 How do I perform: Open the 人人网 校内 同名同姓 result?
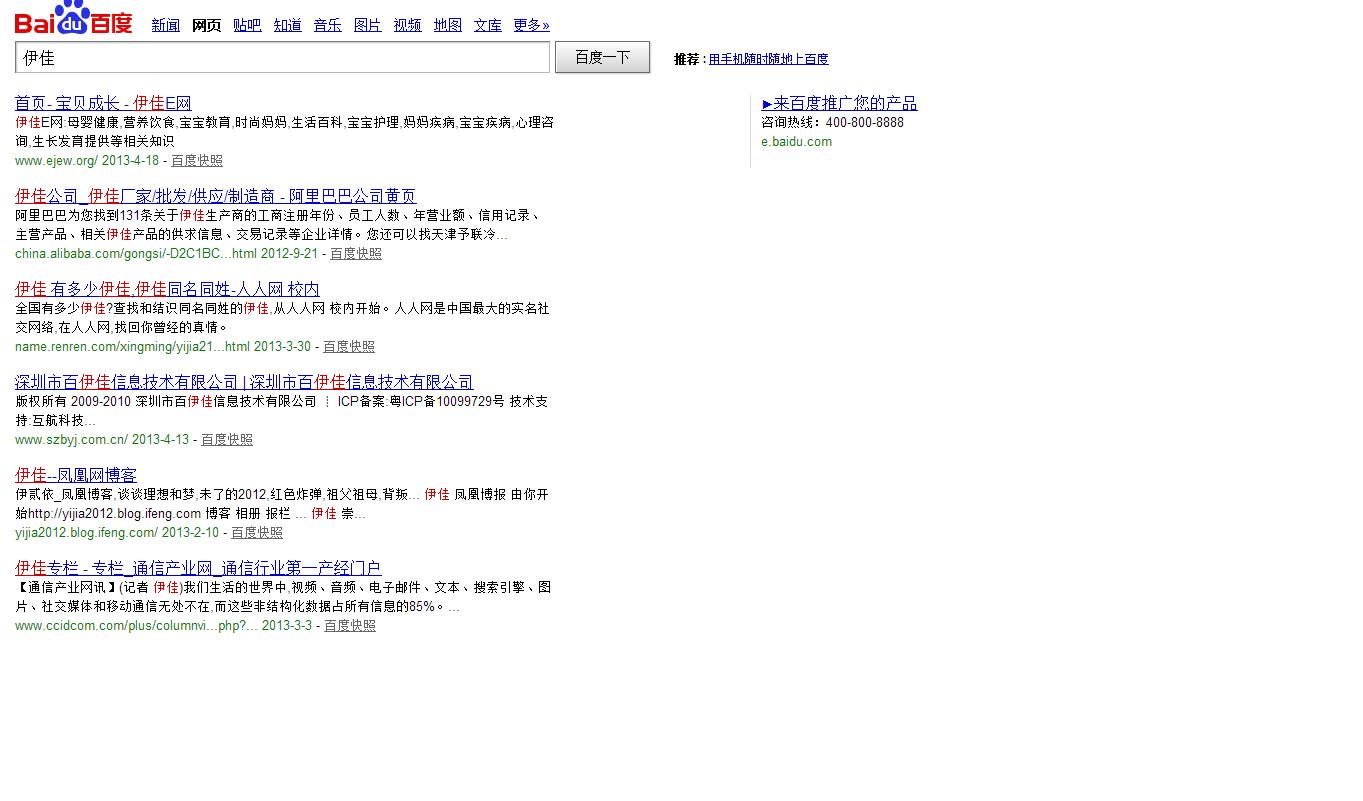click(167, 289)
